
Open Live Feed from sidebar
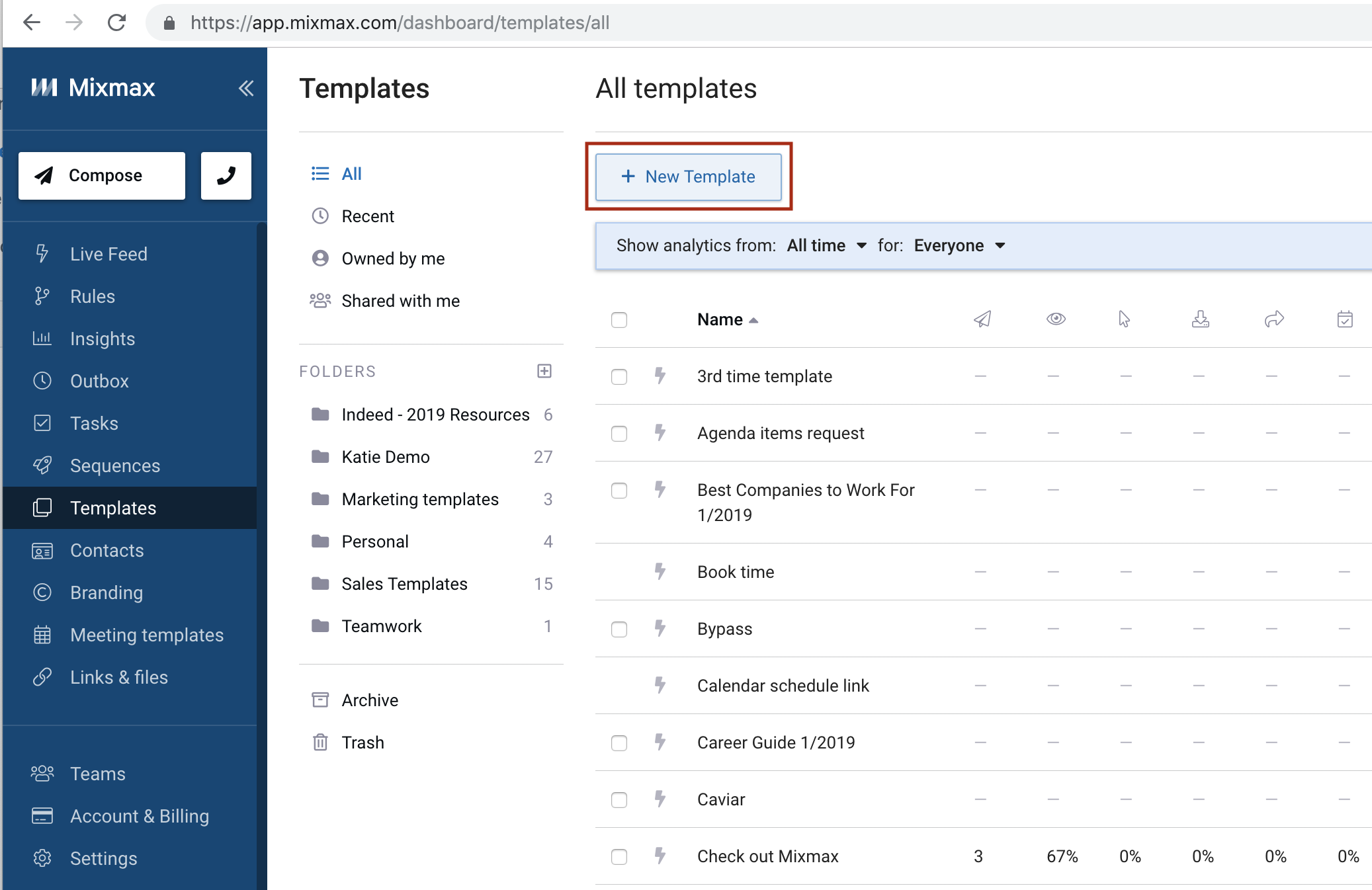point(108,254)
